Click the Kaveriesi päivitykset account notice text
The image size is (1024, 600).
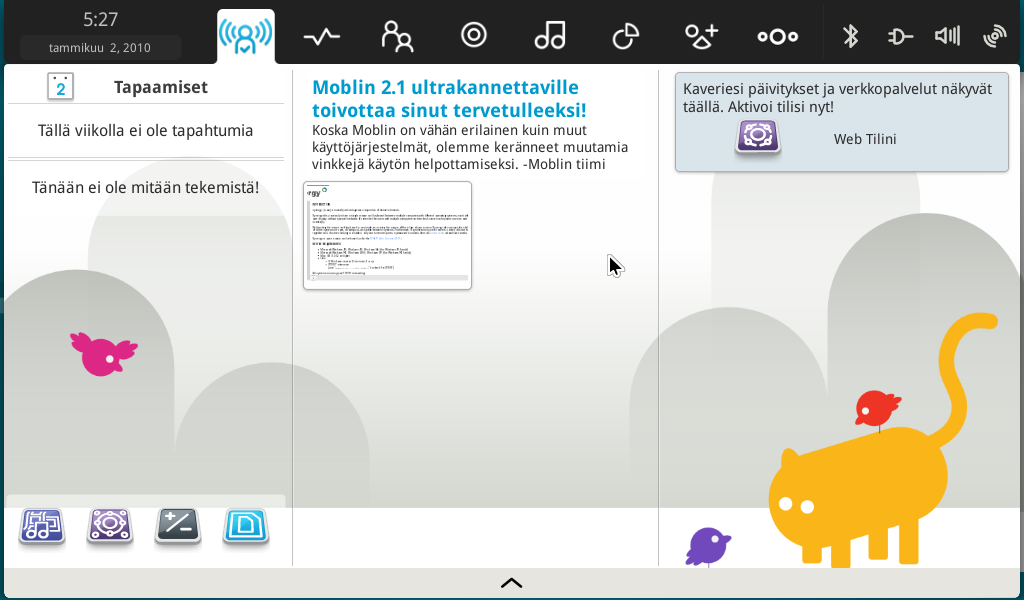pyautogui.click(x=837, y=98)
